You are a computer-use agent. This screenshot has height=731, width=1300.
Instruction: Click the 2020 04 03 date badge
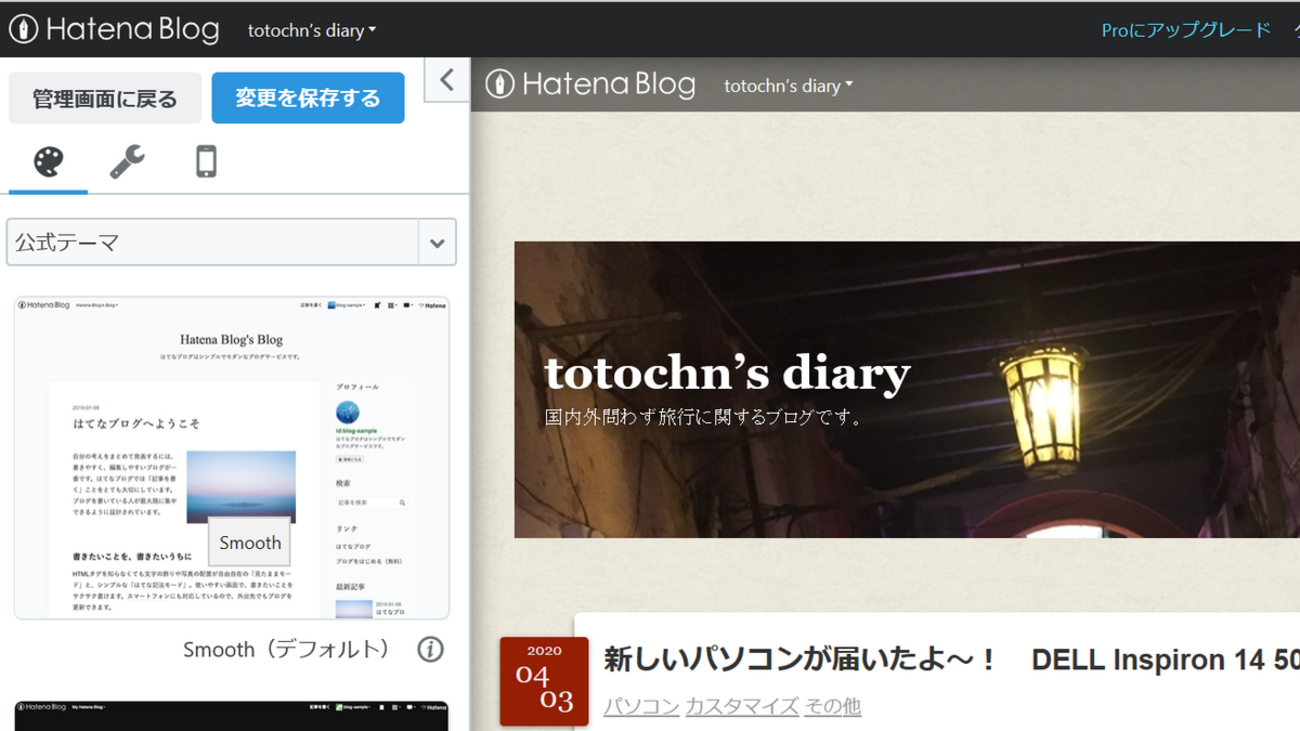click(x=544, y=681)
